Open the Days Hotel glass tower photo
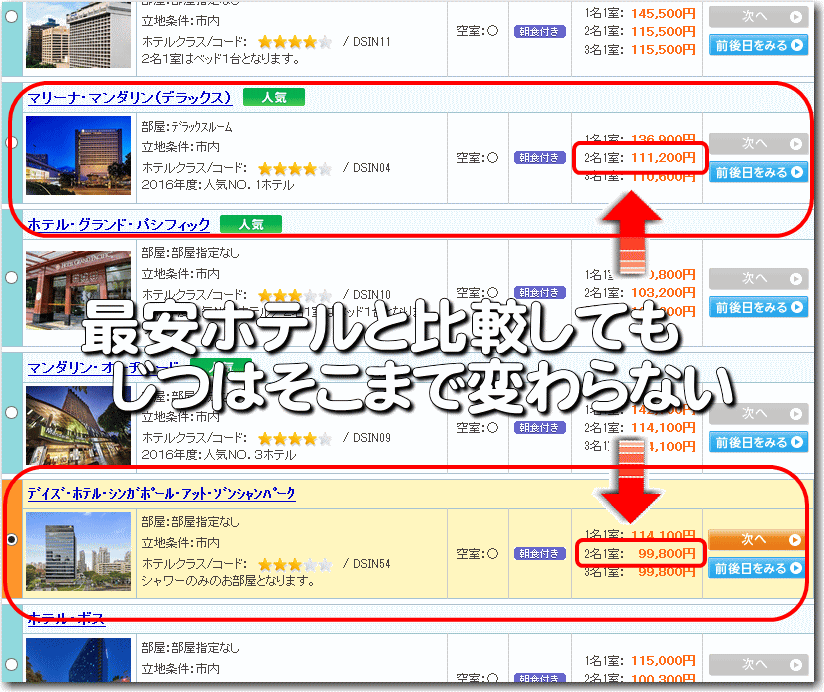 78,552
